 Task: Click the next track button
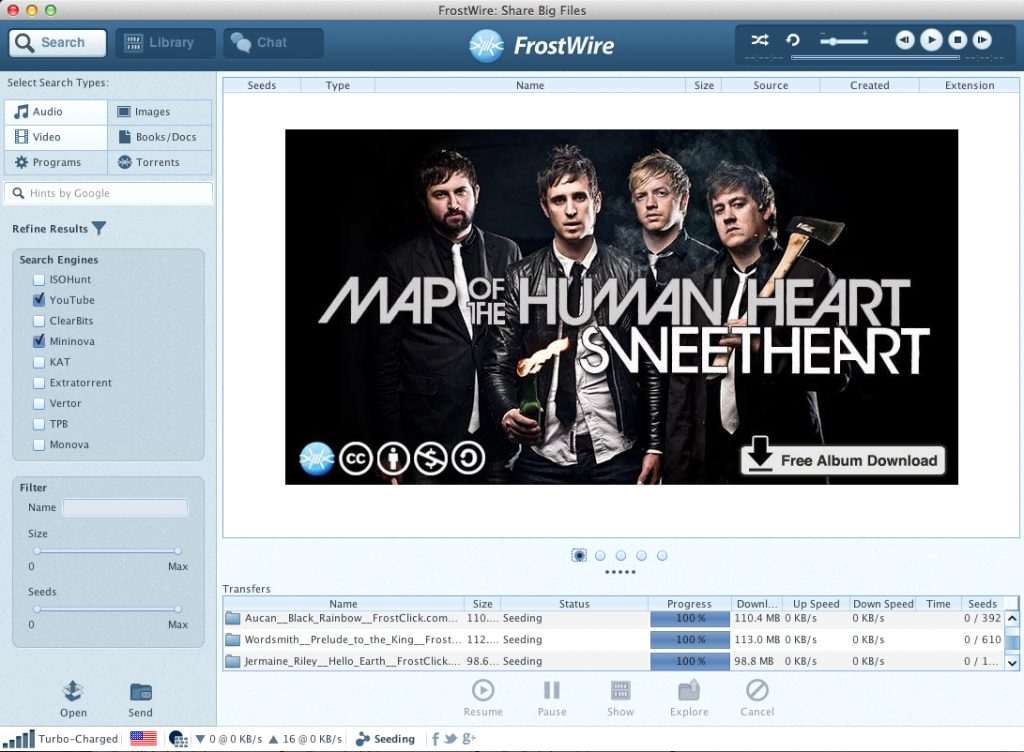[982, 40]
